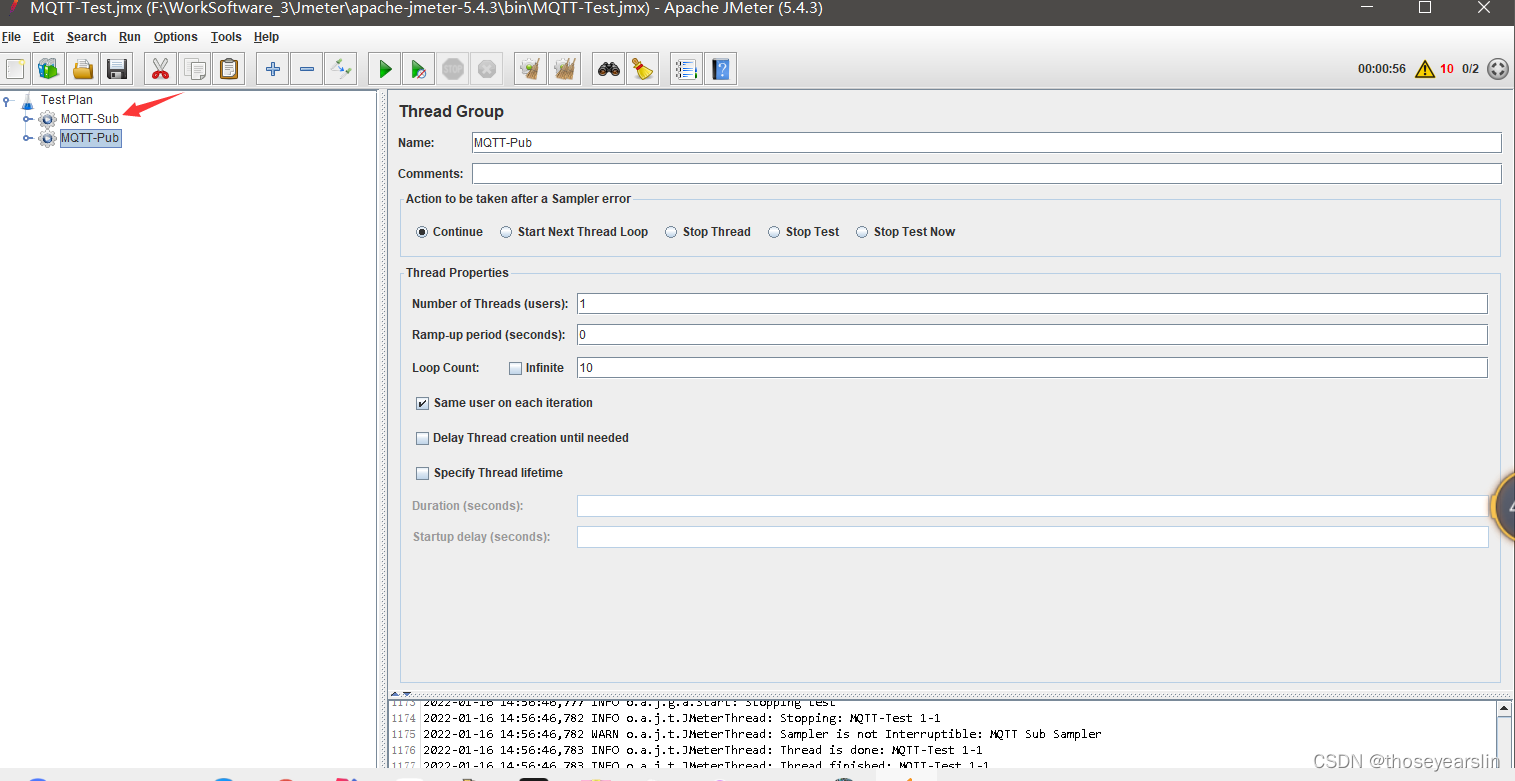This screenshot has height=781, width=1515.
Task: Select the Stop Test Now radio button
Action: click(862, 232)
